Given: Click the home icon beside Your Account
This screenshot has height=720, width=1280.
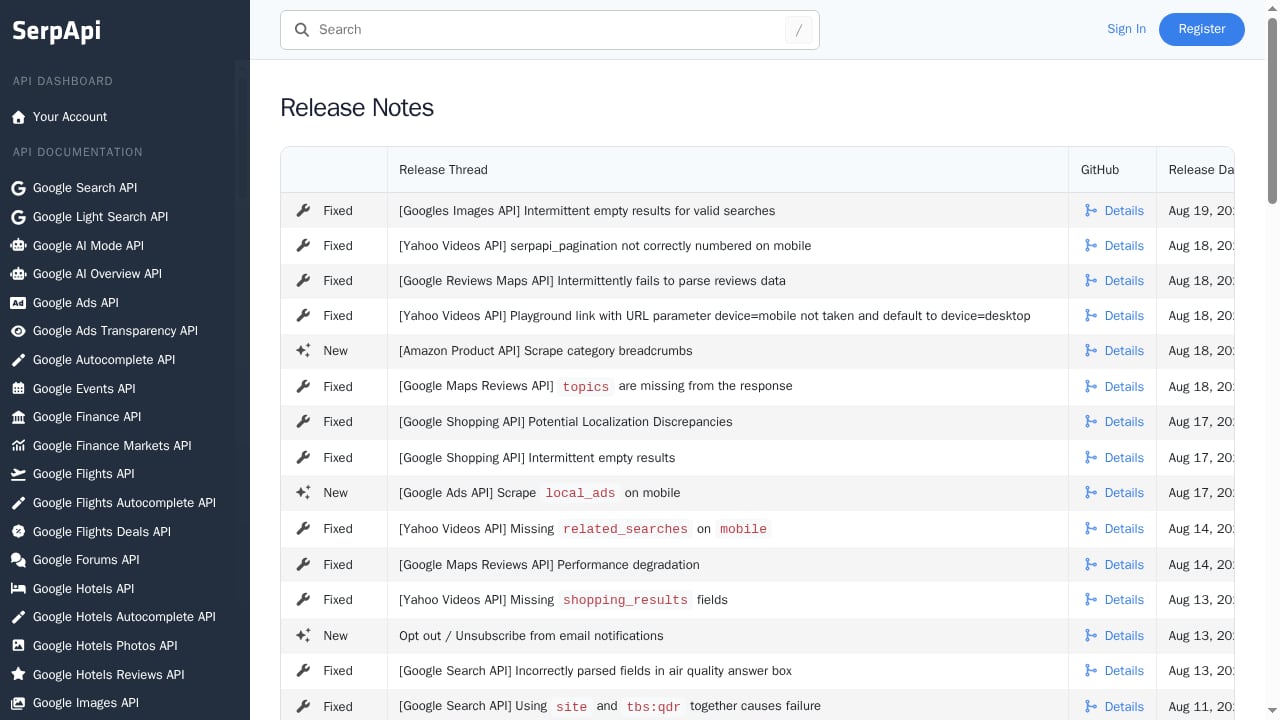Looking at the screenshot, I should (x=18, y=117).
